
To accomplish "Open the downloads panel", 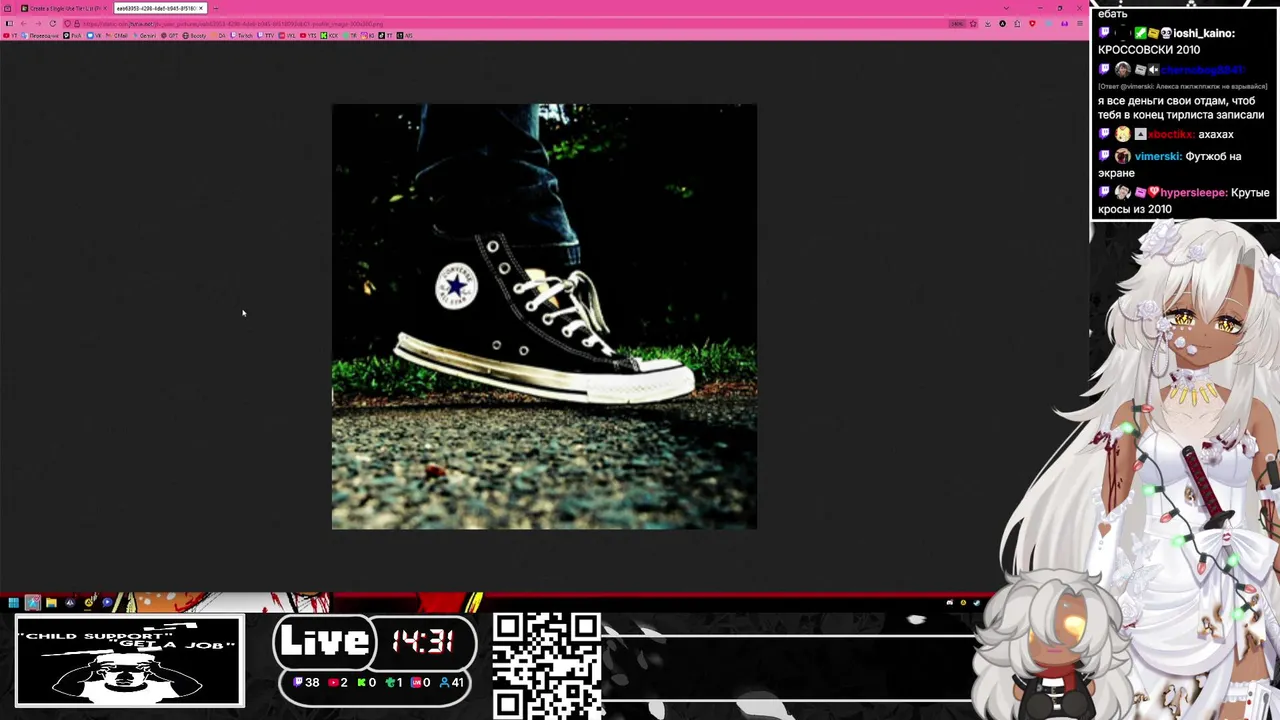I will tap(988, 24).
